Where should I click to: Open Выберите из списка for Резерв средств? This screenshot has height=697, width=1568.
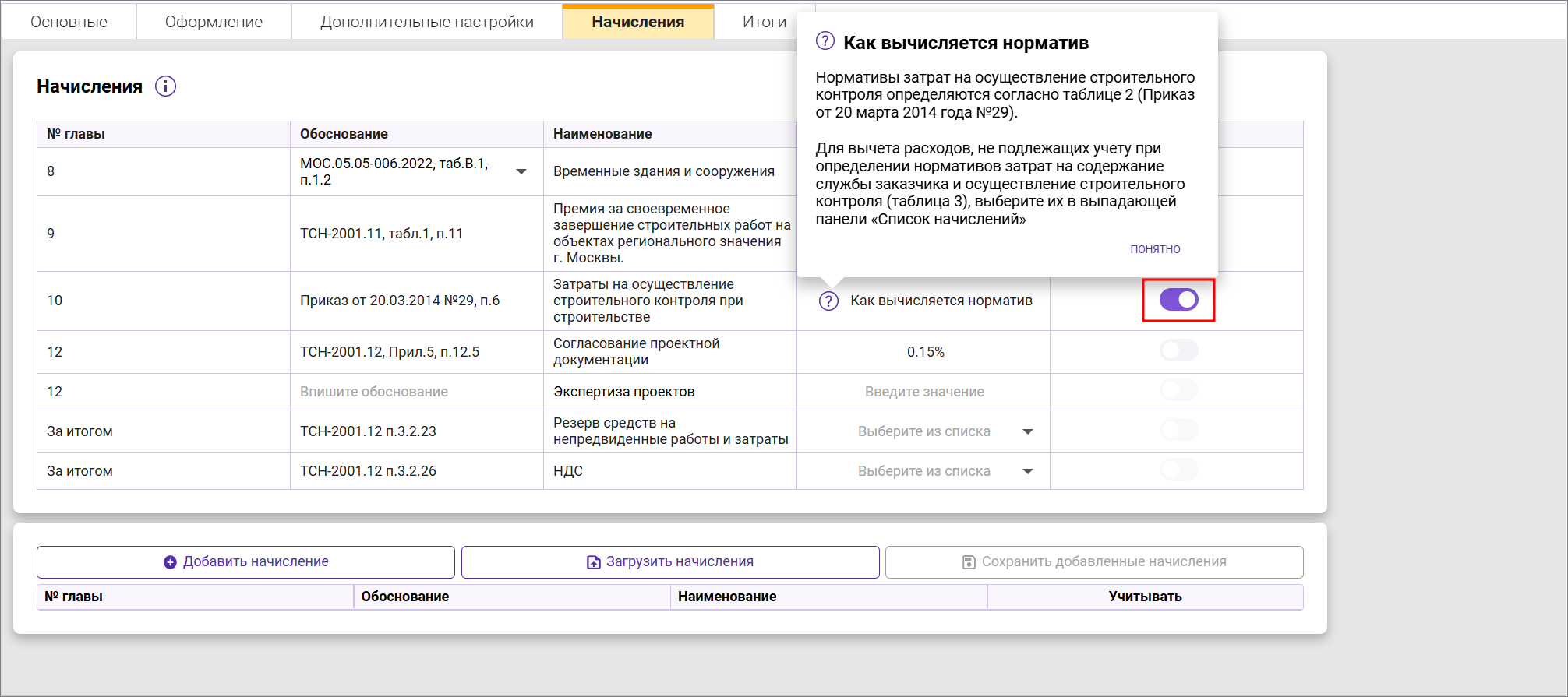[1028, 431]
